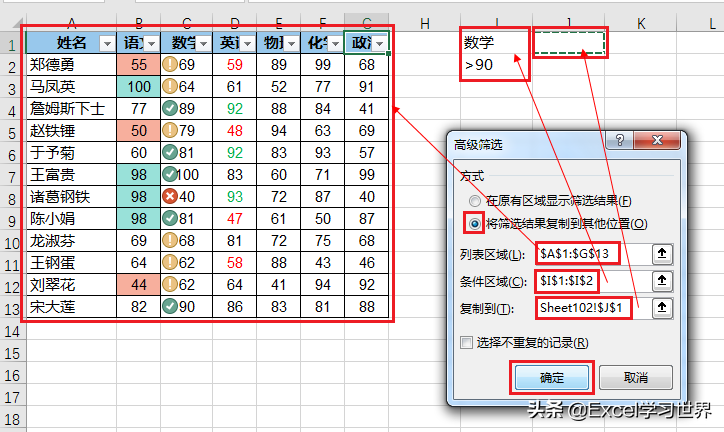Screen dimensions: 724x432
Task: Click yellow warning icon in 龙淑芬 row
Action: click(170, 240)
